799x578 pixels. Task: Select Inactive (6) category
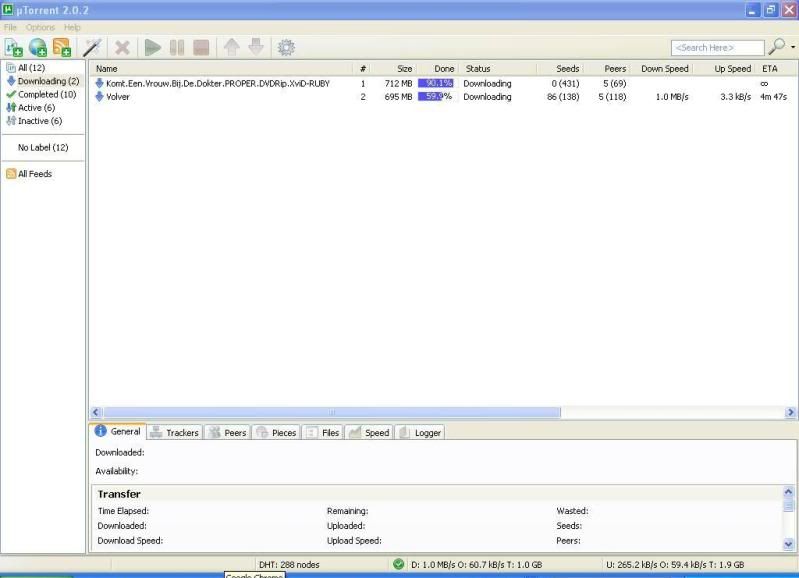40,121
